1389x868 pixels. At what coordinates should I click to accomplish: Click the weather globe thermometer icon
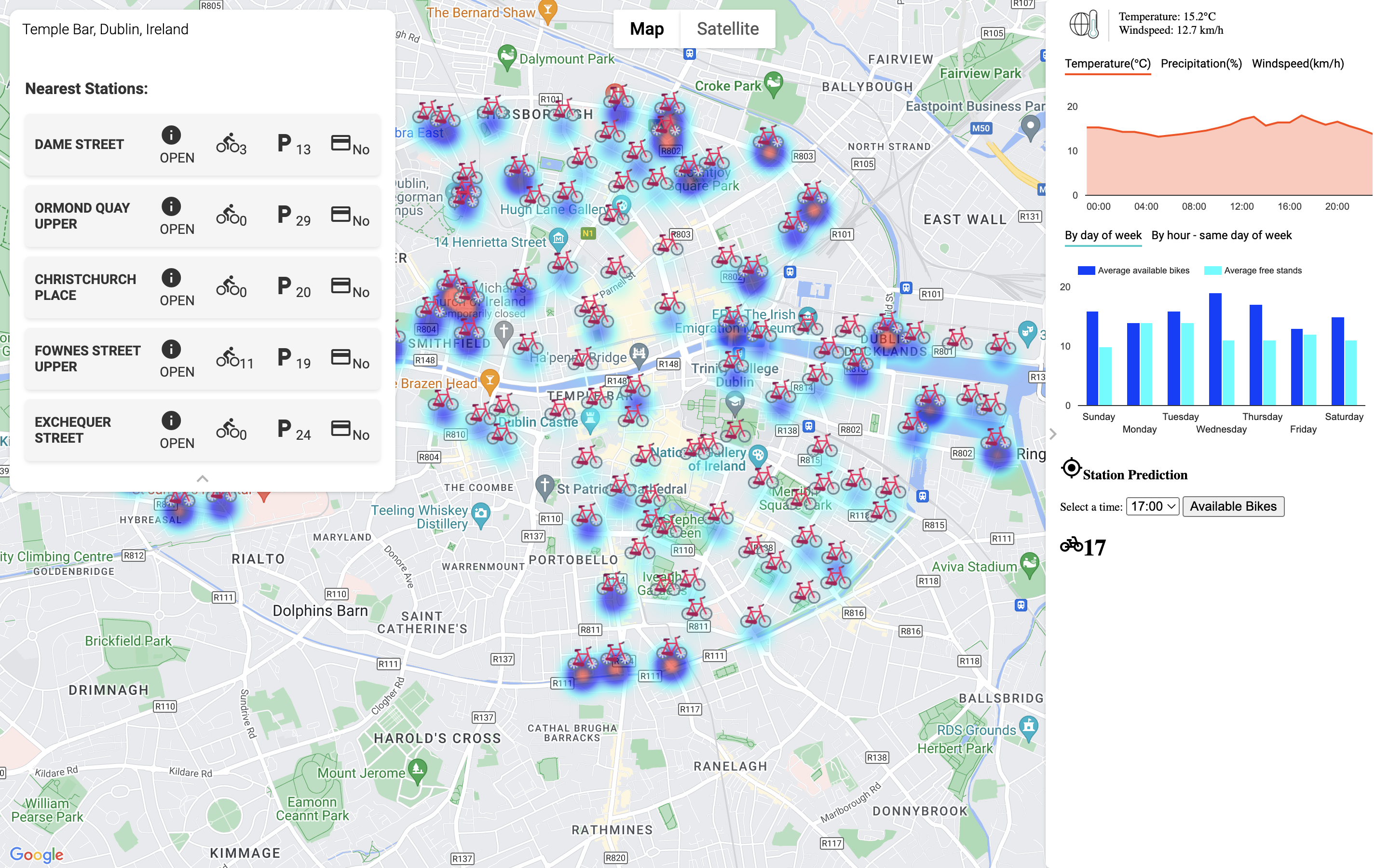pyautogui.click(x=1084, y=24)
